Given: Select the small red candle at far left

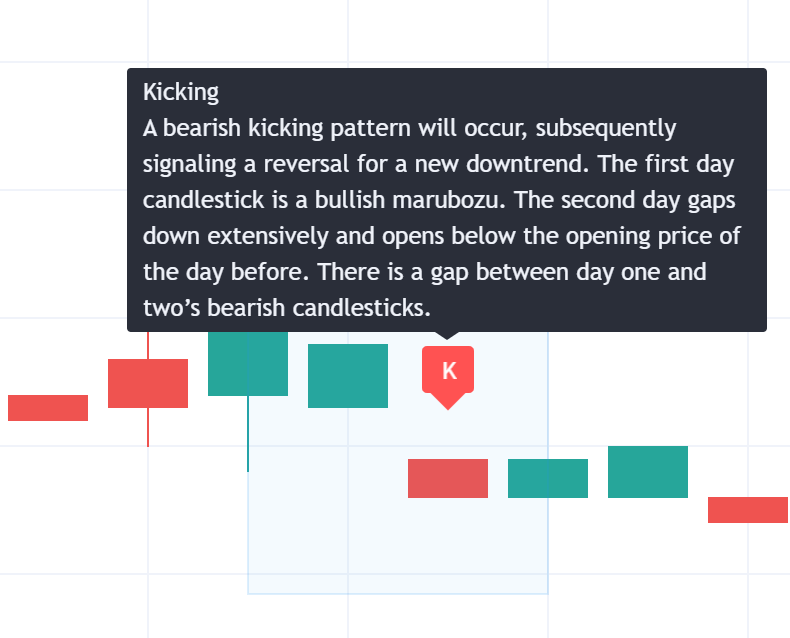Looking at the screenshot, I should (48, 408).
